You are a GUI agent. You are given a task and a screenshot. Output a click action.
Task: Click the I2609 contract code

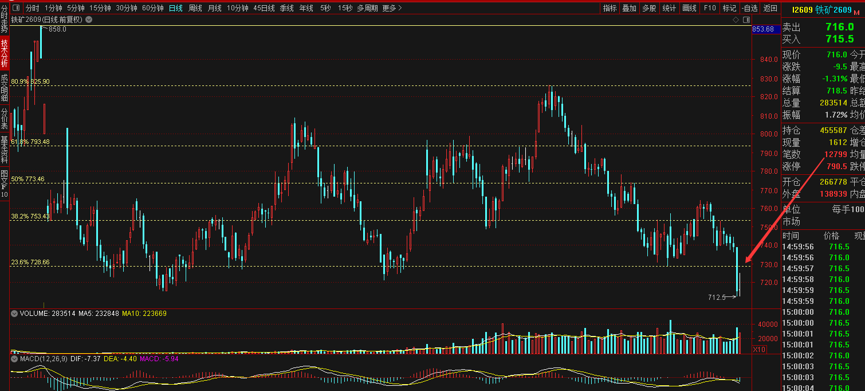pyautogui.click(x=802, y=10)
